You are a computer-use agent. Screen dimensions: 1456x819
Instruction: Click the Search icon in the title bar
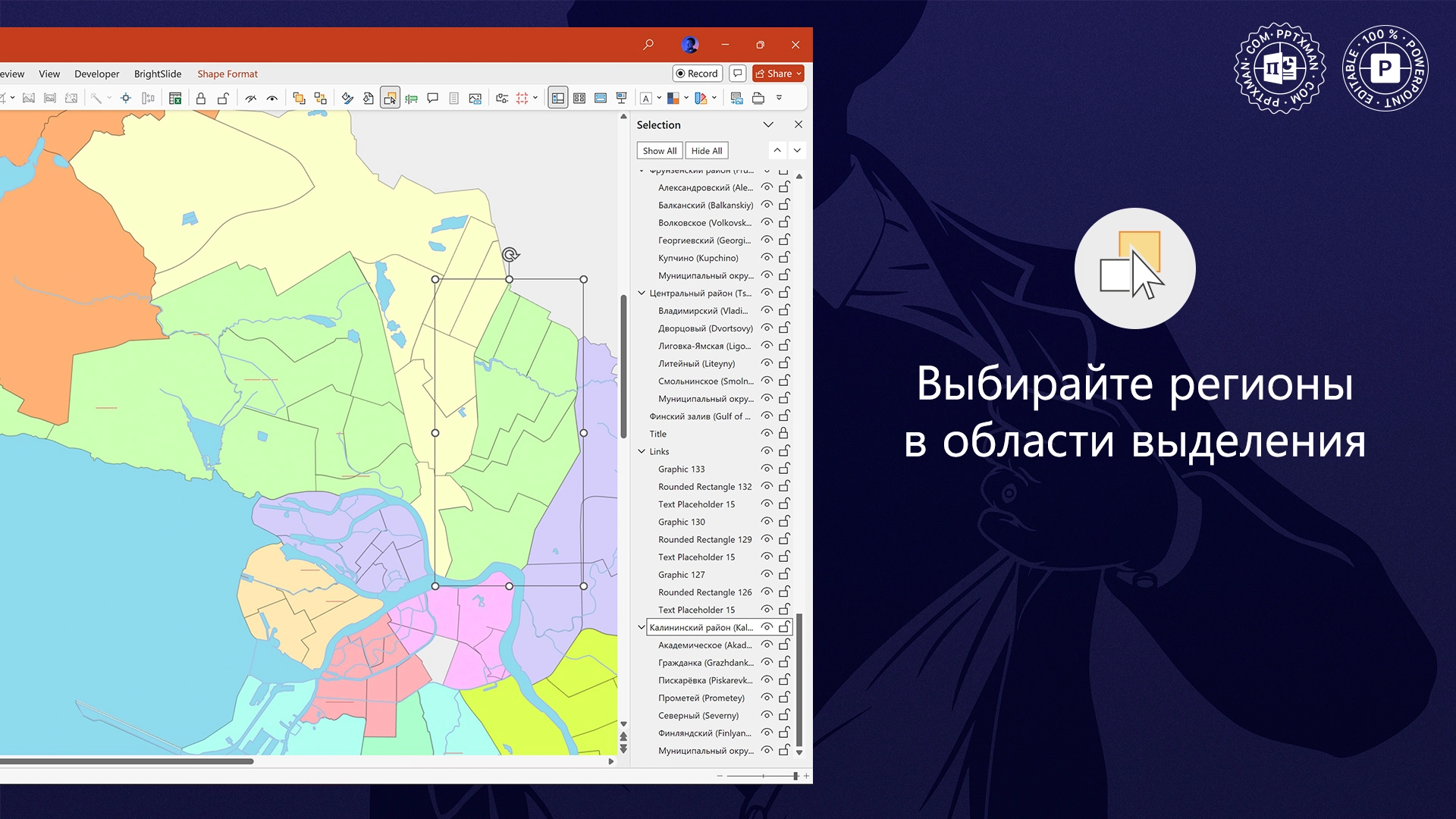(x=648, y=45)
